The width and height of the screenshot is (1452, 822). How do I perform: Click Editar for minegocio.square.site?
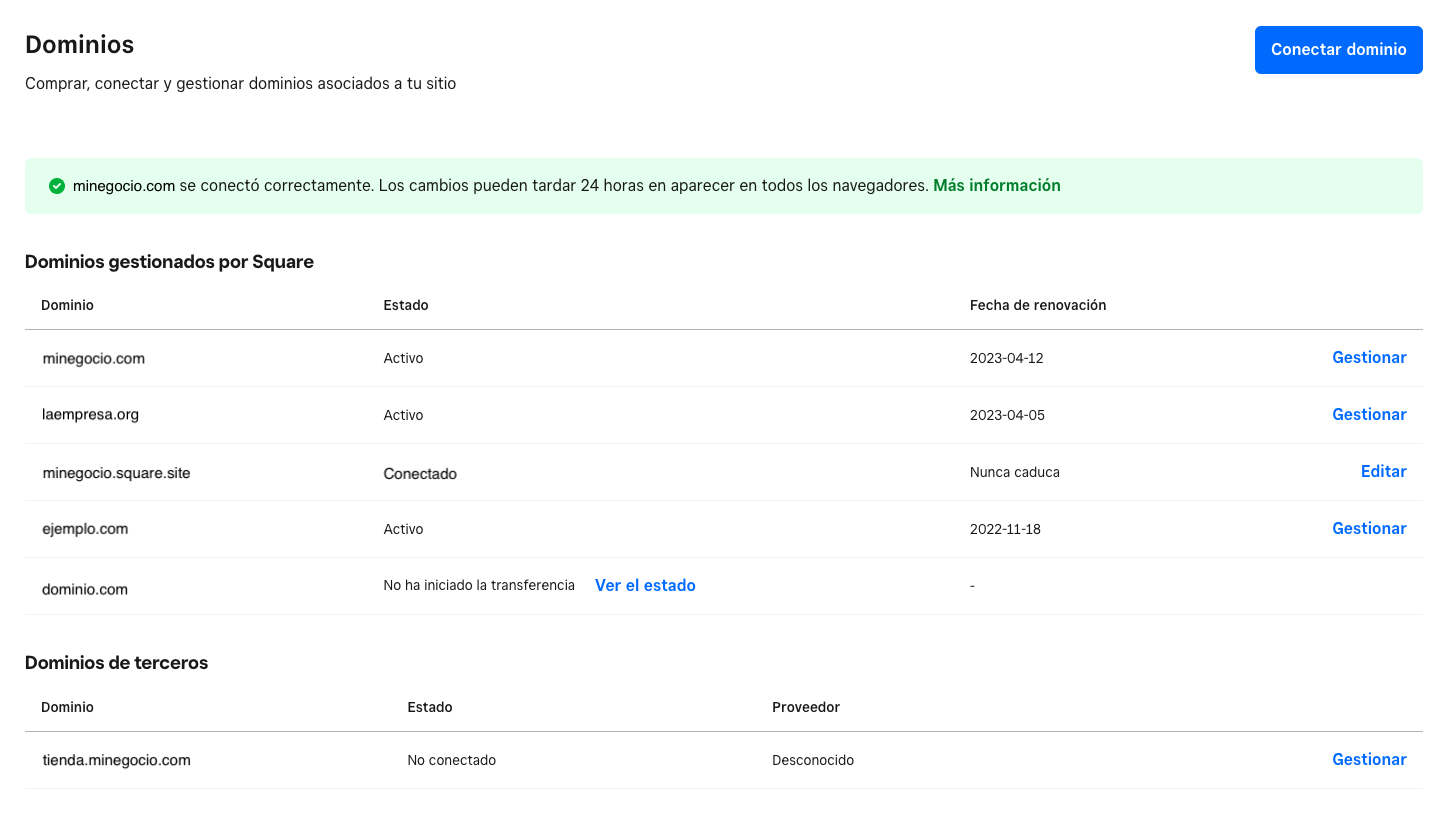point(1384,472)
